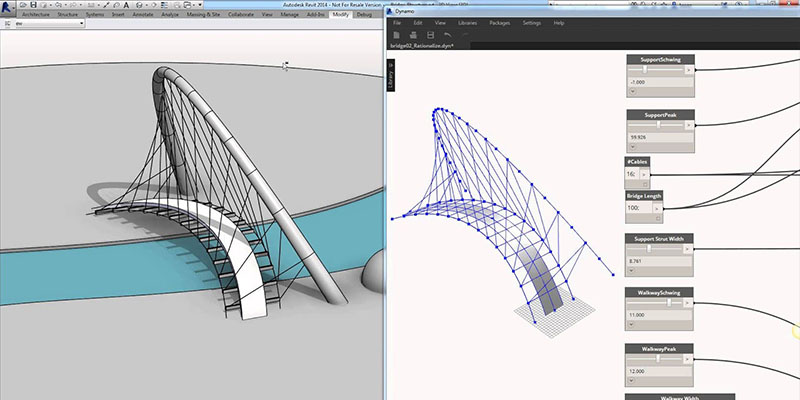Screen dimensions: 800x400
Task: Open the Add-Ins ribbon tab
Action: 315,15
